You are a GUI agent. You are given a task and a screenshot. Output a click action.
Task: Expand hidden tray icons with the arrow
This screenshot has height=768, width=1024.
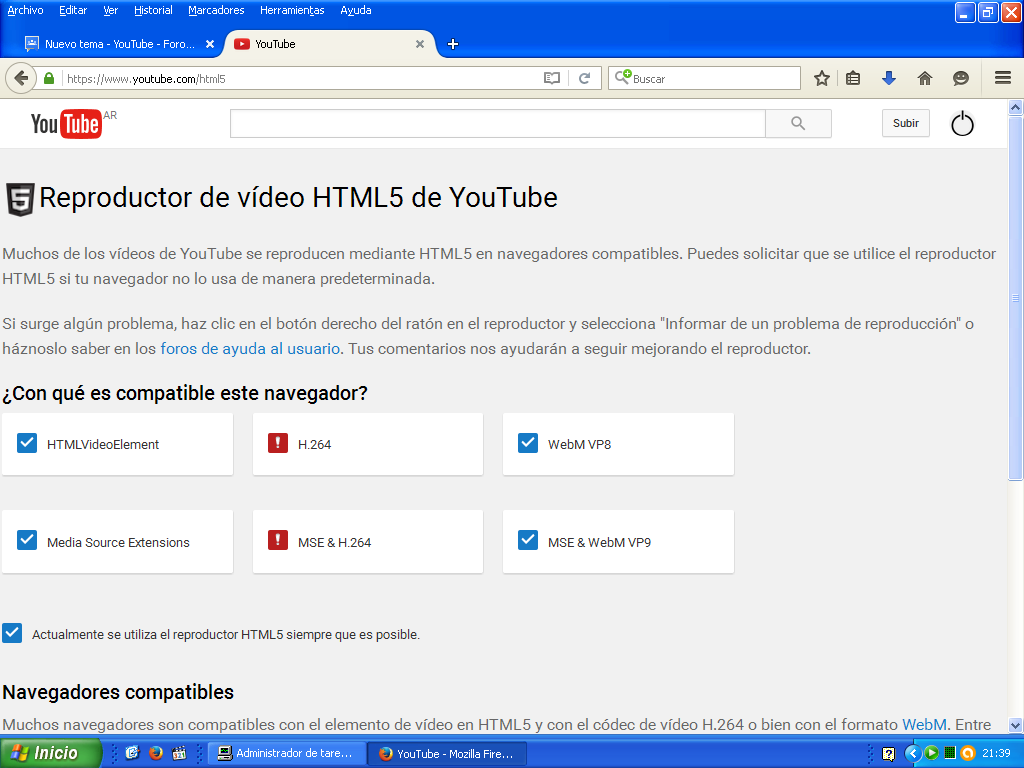tap(912, 753)
